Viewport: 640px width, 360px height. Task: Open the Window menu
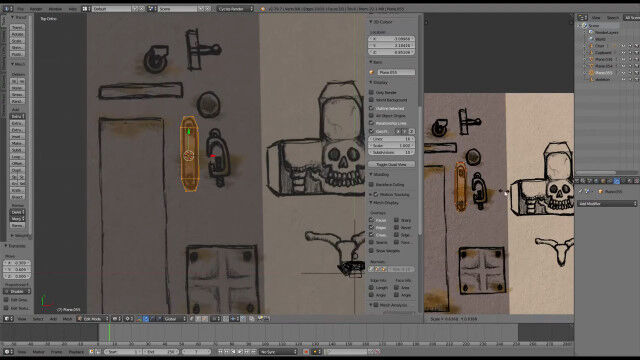(x=55, y=9)
